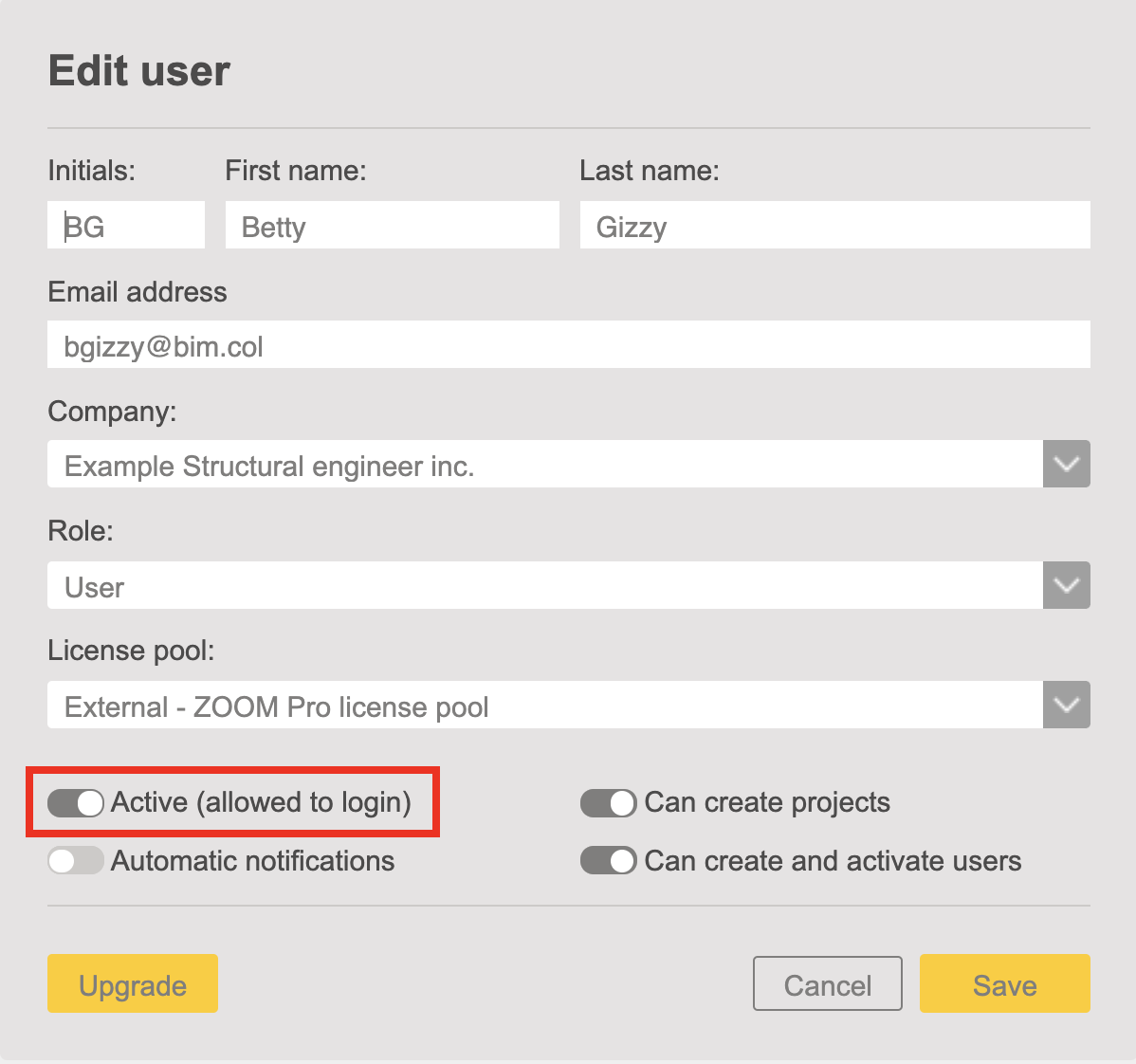1136x1064 pixels.
Task: Open the License pool dropdown arrow
Action: [1067, 704]
